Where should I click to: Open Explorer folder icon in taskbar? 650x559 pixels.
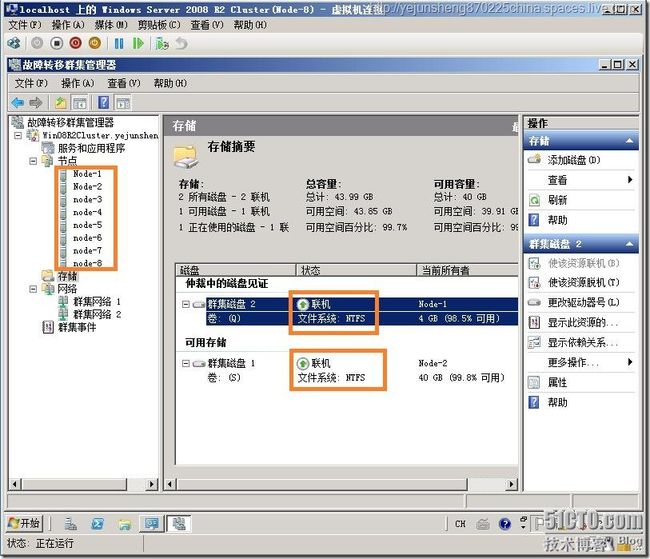[x=124, y=524]
